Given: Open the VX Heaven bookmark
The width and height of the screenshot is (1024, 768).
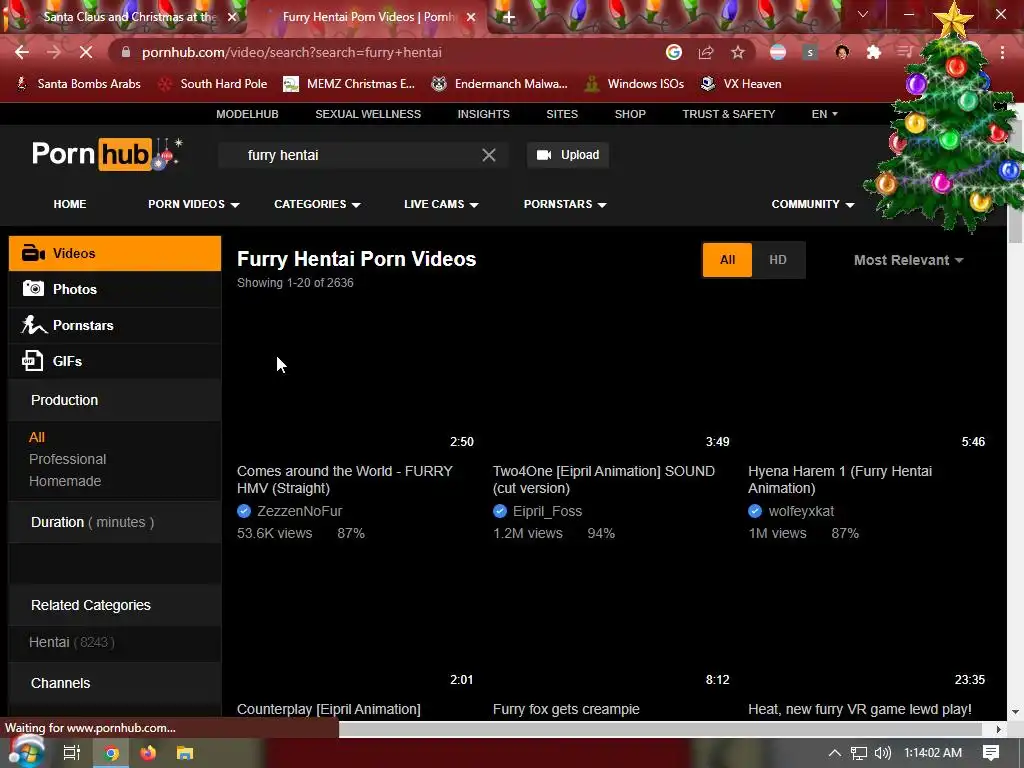Looking at the screenshot, I should (x=741, y=84).
